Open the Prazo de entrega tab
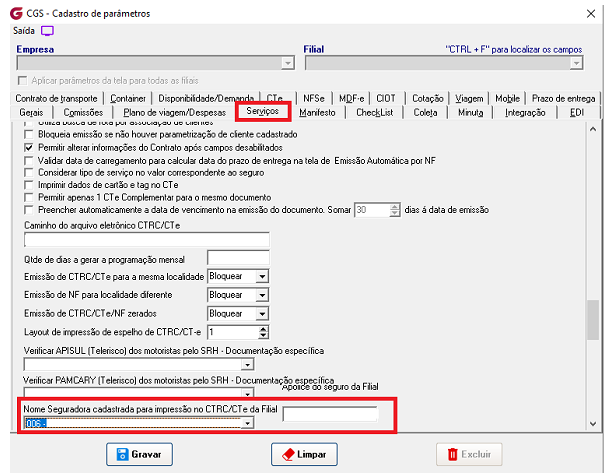 click(x=563, y=99)
